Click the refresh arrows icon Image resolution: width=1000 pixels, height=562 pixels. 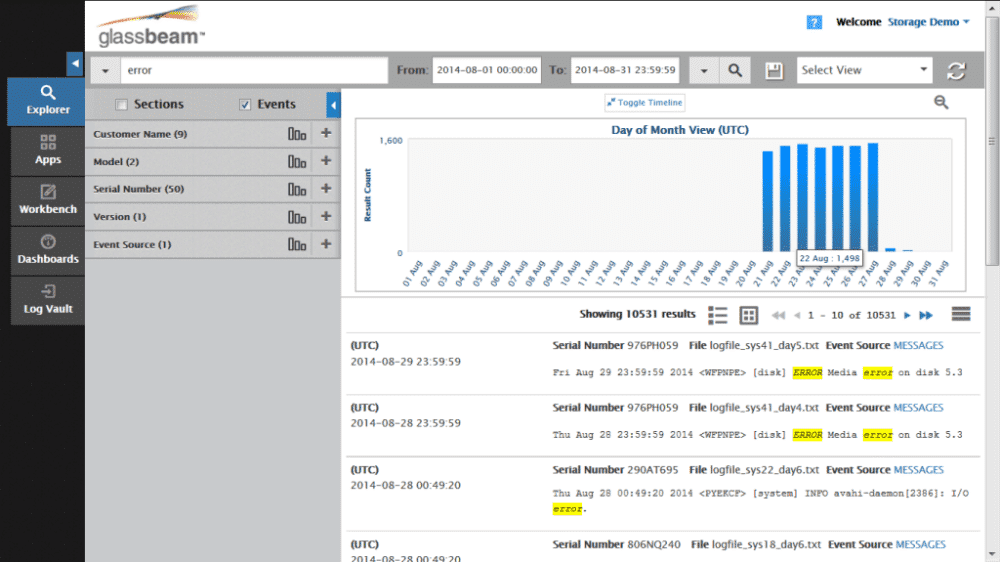point(957,70)
